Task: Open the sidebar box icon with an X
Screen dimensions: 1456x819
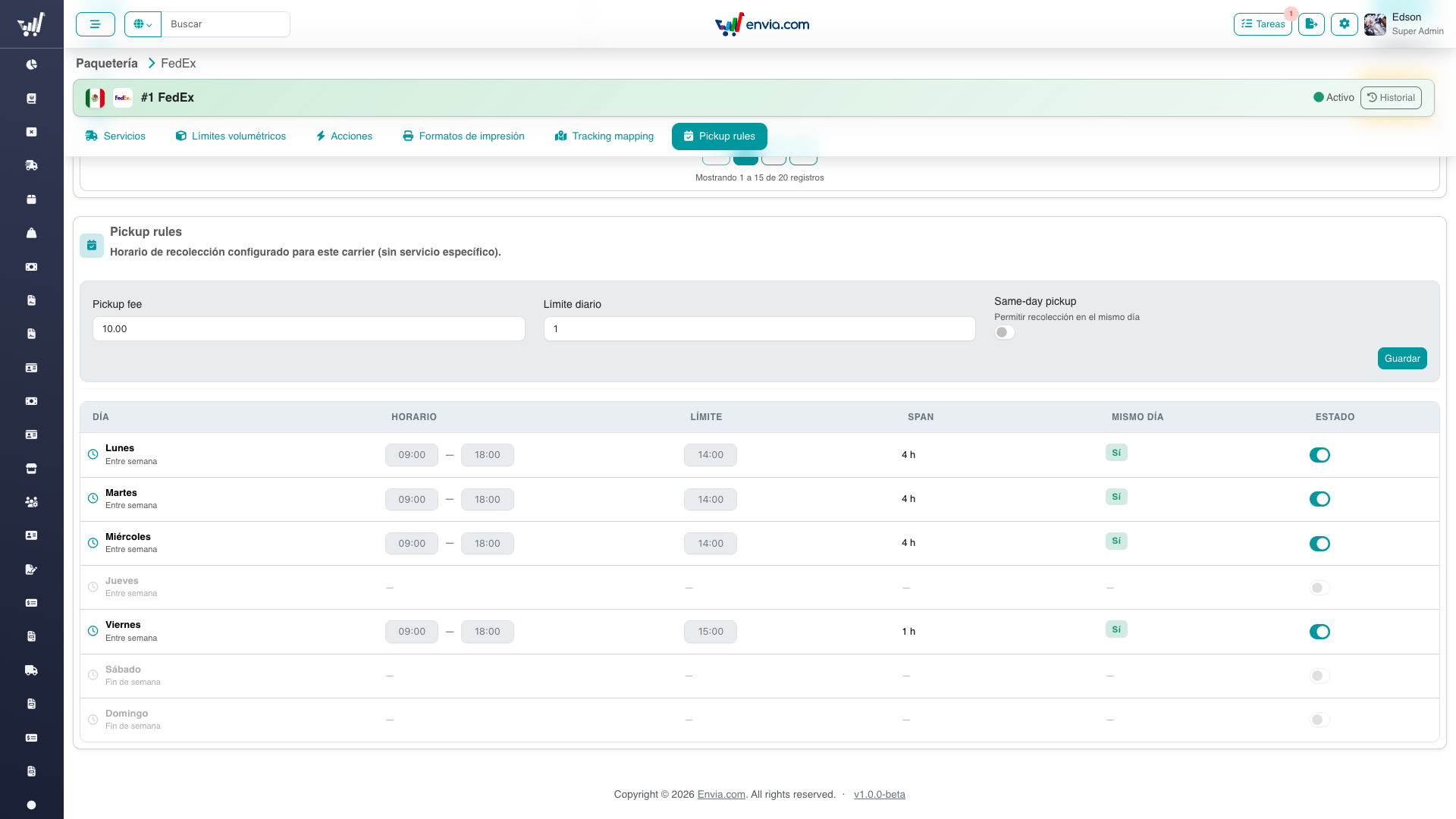Action: pyautogui.click(x=31, y=132)
